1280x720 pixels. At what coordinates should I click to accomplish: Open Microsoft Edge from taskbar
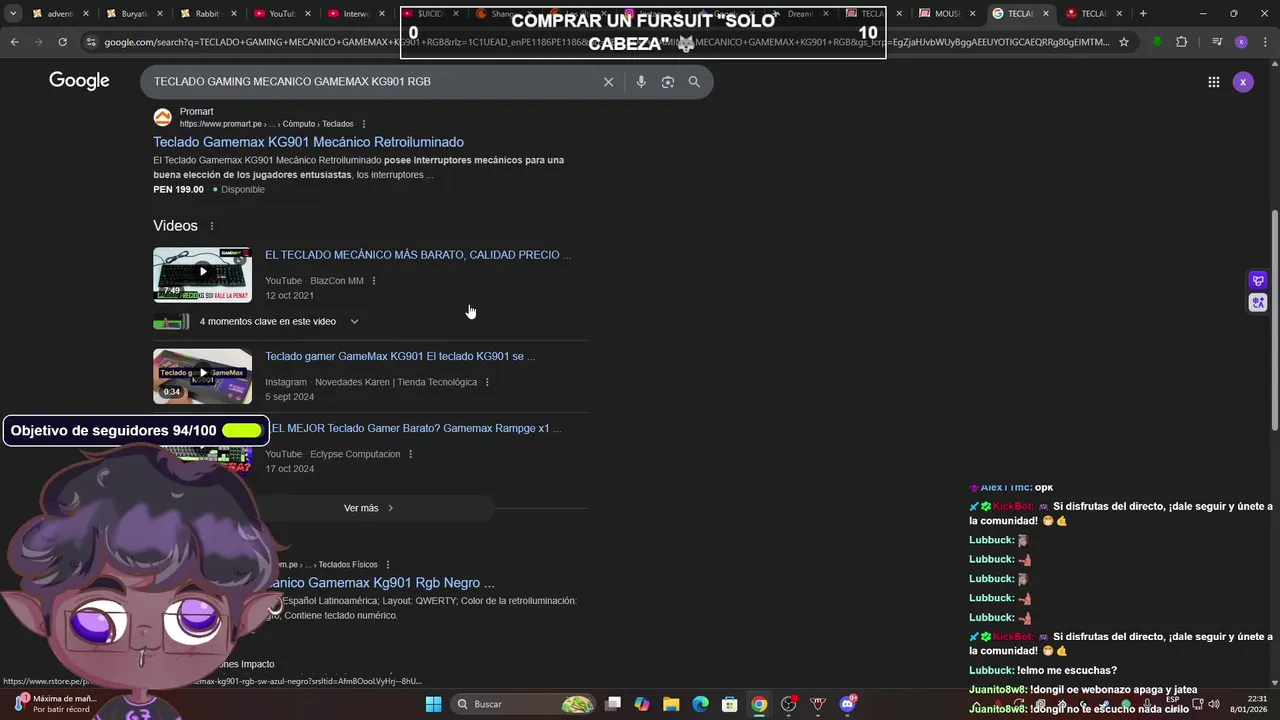pyautogui.click(x=700, y=704)
